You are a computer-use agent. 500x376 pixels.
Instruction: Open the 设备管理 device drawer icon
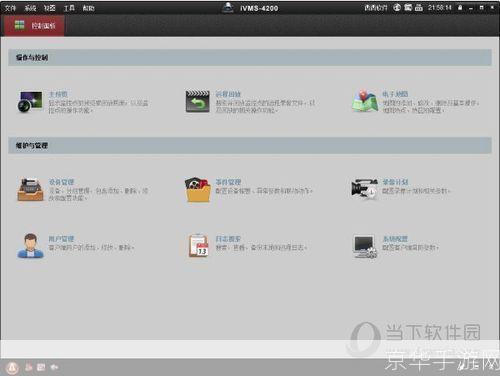point(30,190)
